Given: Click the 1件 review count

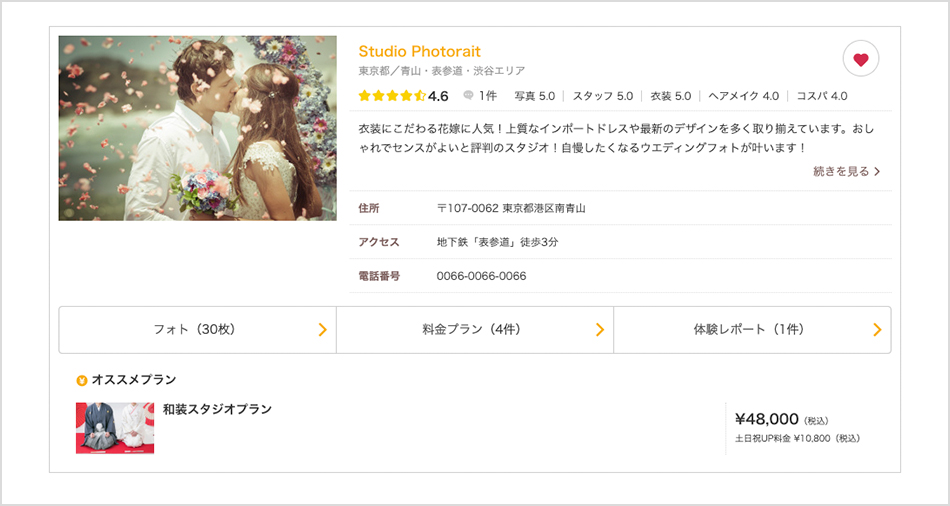Looking at the screenshot, I should [487, 96].
